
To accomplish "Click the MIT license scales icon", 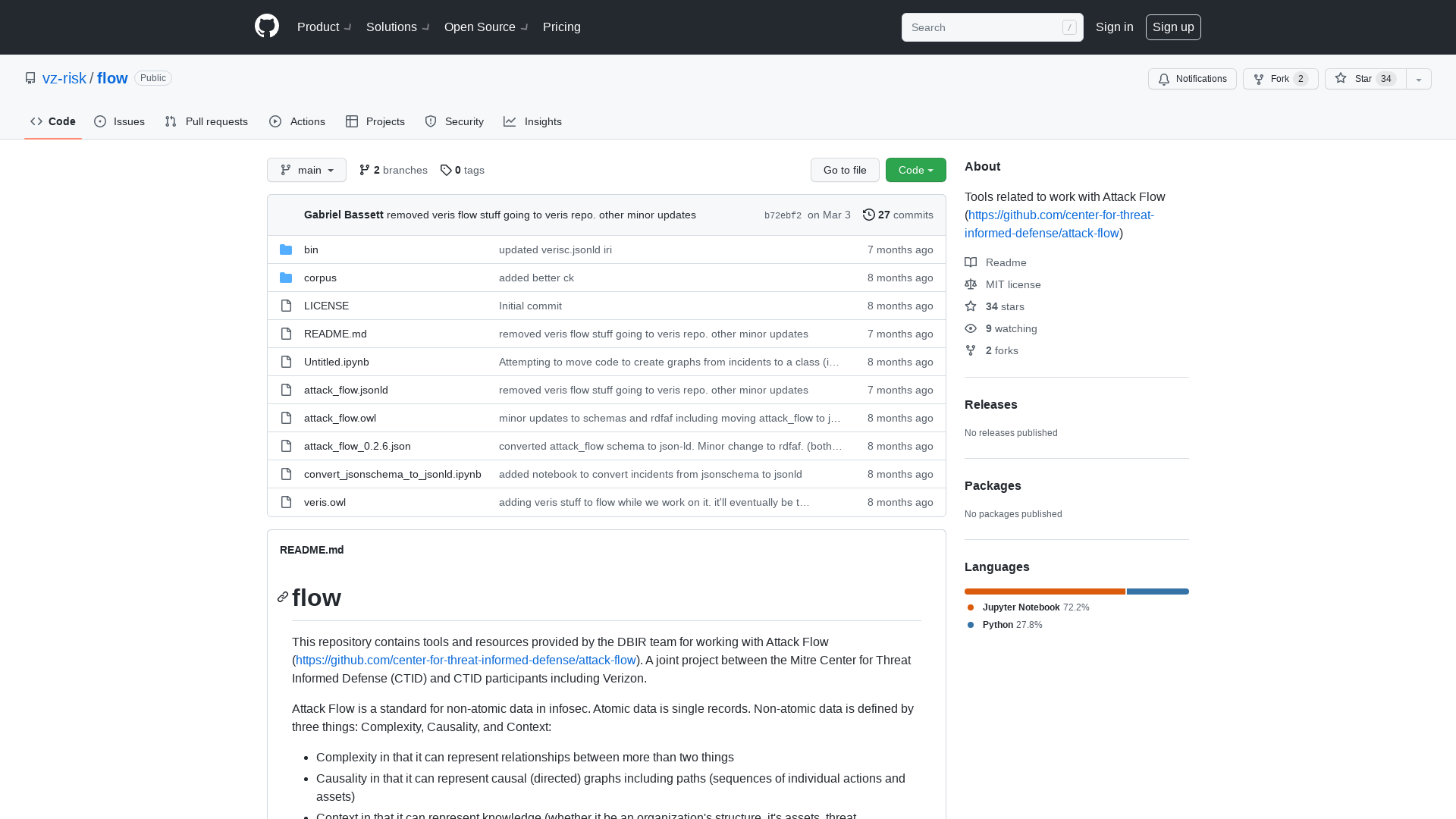I will (971, 284).
